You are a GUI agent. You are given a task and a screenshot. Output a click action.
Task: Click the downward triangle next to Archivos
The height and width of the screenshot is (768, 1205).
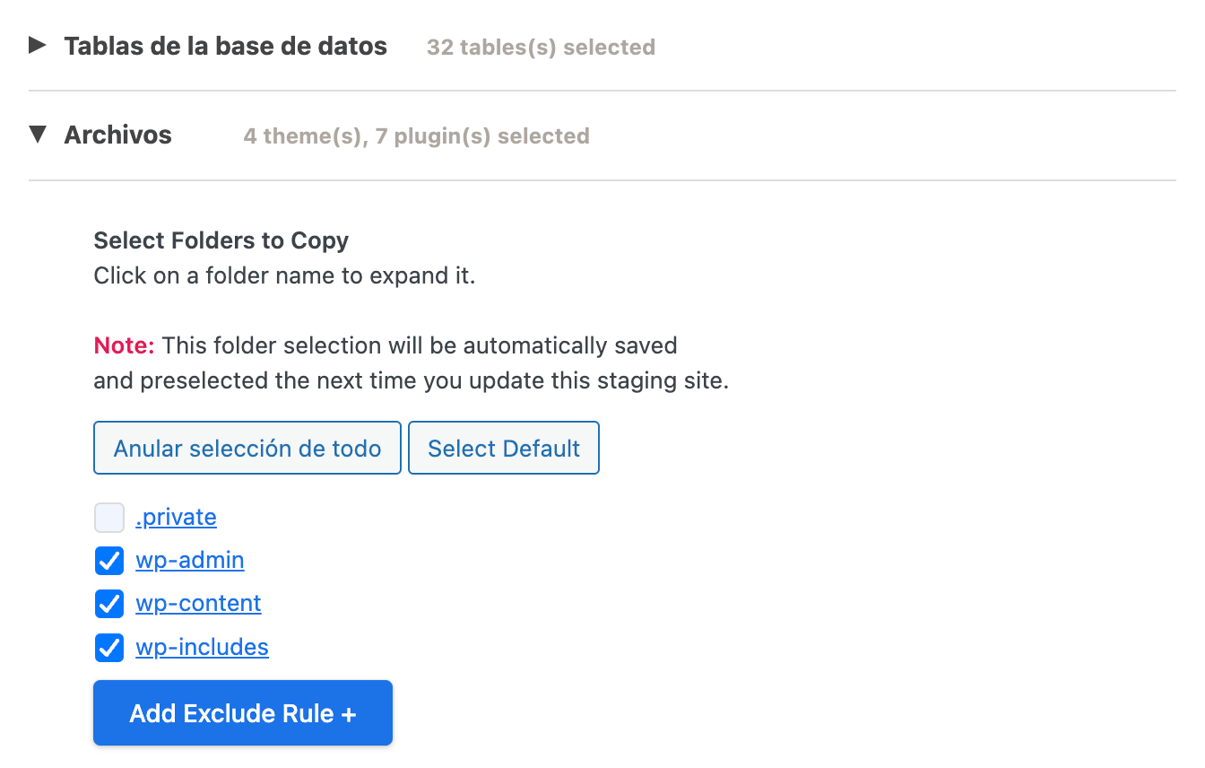[37, 135]
